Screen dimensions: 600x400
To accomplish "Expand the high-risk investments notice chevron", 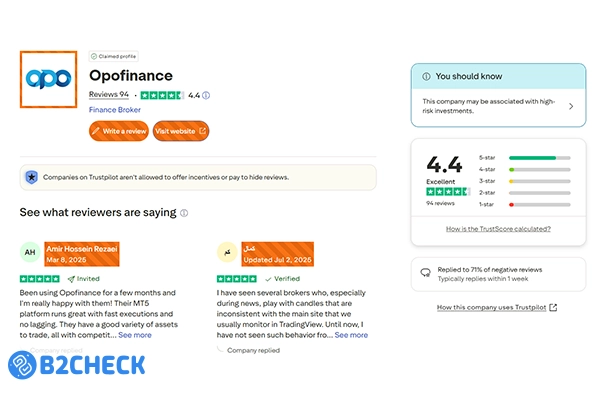I will (571, 106).
